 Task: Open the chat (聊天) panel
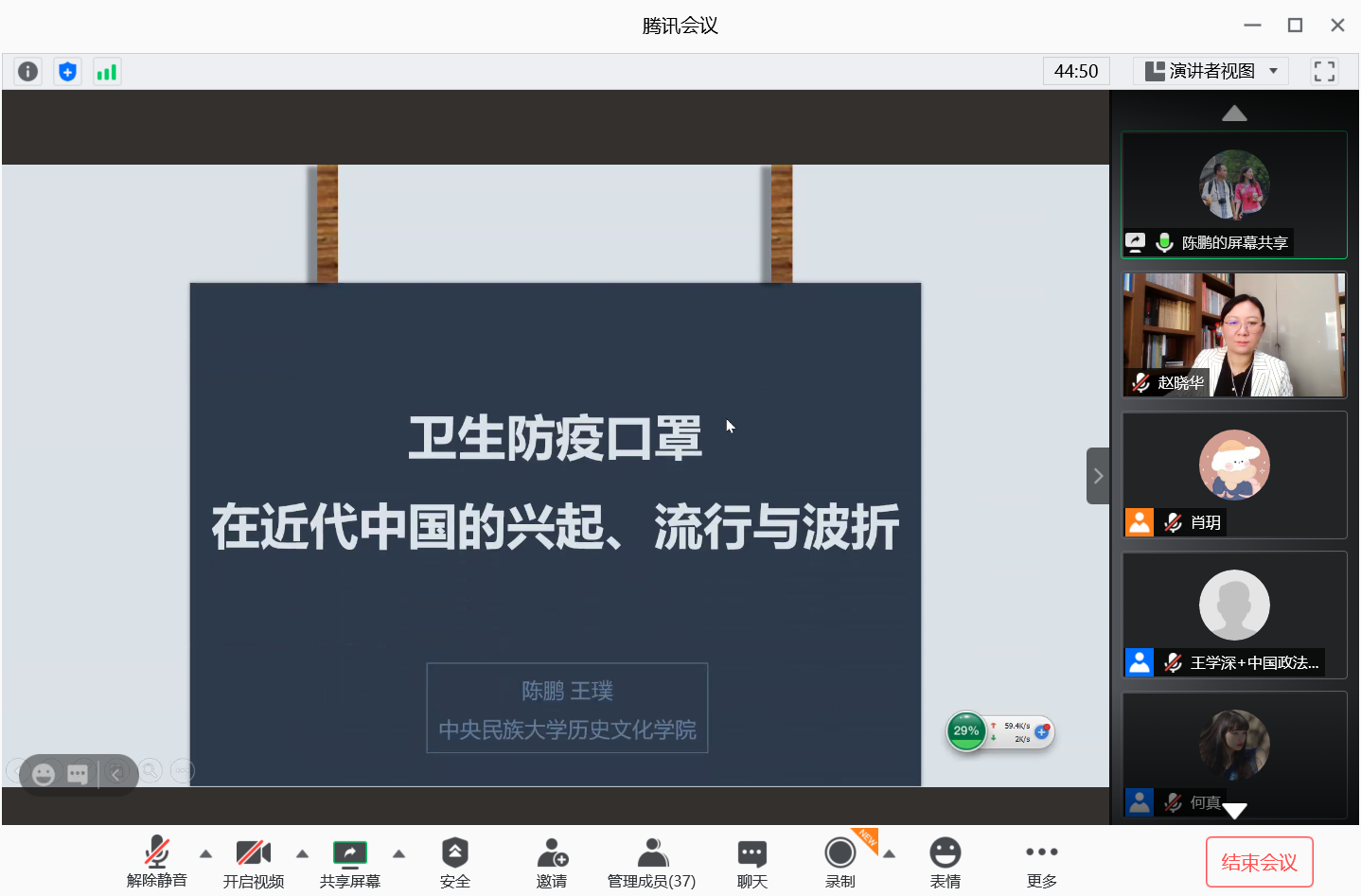point(751,862)
